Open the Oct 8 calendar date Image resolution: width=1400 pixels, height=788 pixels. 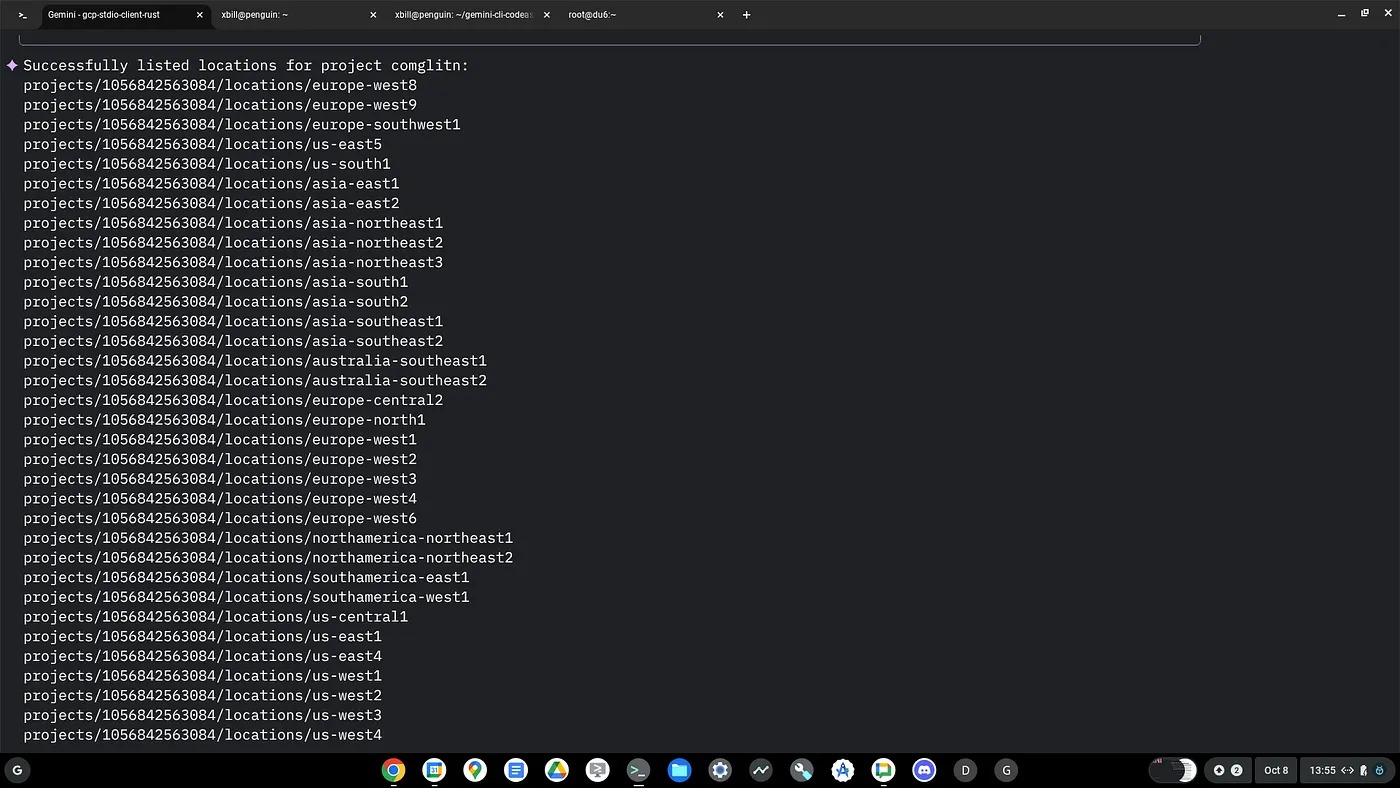tap(1276, 770)
